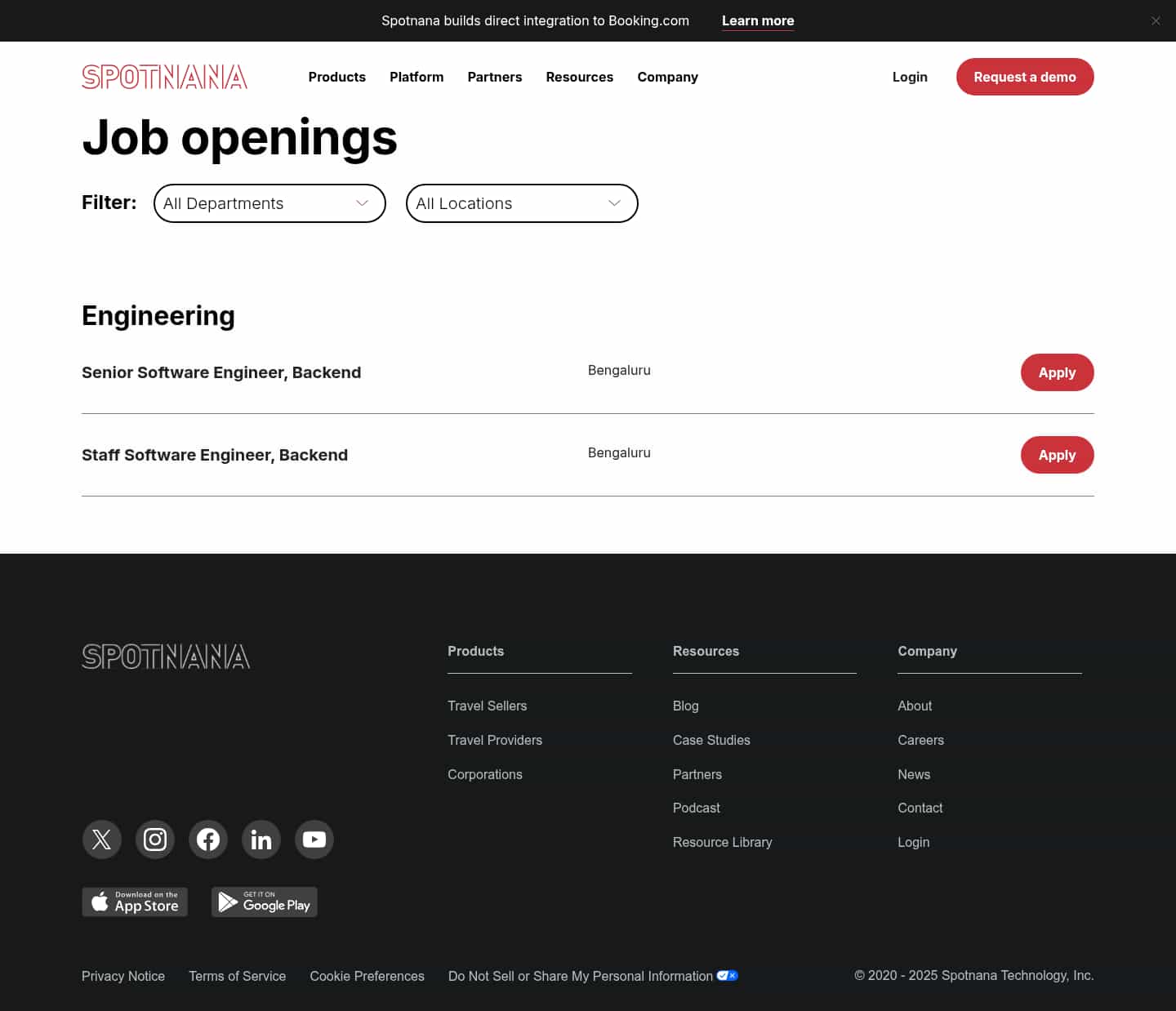Download the app from the App Store
This screenshot has width=1176, height=1011.
[x=134, y=902]
